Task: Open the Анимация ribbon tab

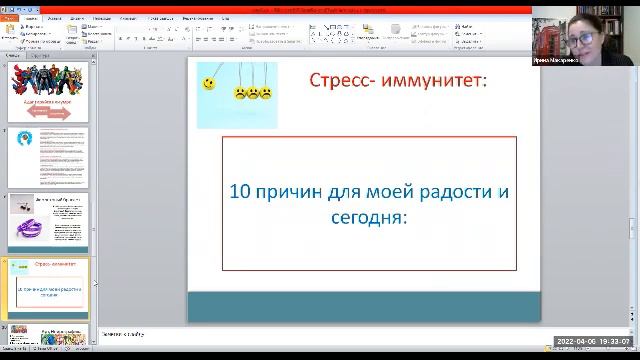Action: click(x=128, y=18)
